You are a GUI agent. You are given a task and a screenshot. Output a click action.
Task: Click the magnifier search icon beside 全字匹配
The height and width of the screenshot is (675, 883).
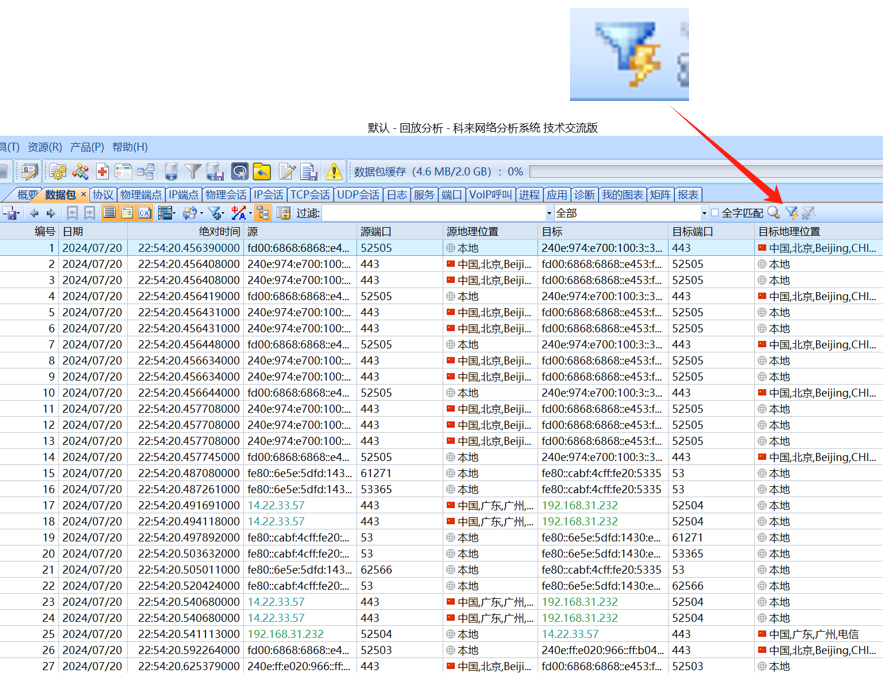[x=775, y=213]
